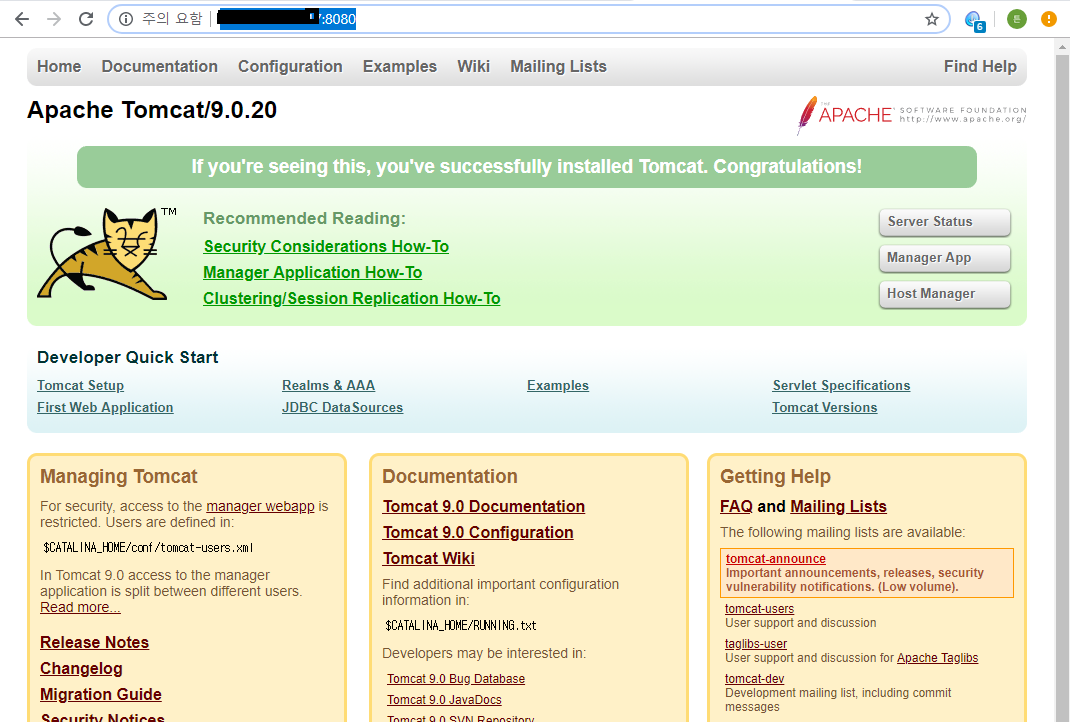Click the Congratulations banner text
The height and width of the screenshot is (722, 1070).
[526, 167]
